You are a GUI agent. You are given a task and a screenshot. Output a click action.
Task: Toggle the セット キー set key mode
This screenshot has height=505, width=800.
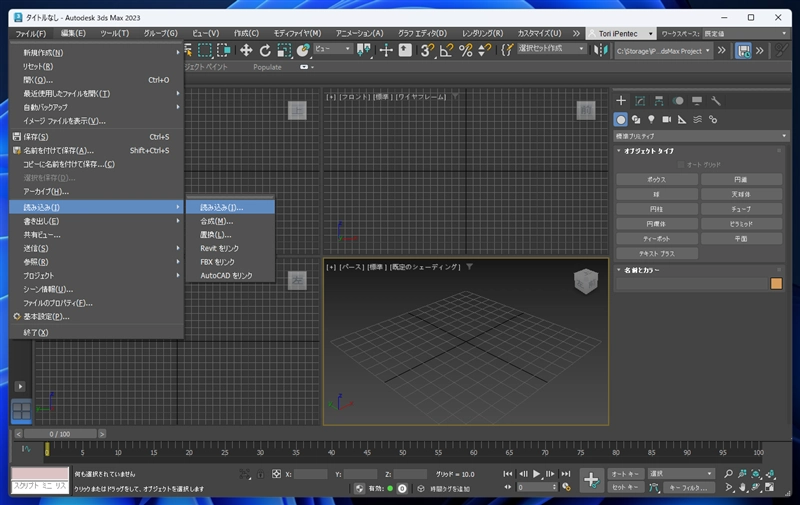tap(626, 487)
